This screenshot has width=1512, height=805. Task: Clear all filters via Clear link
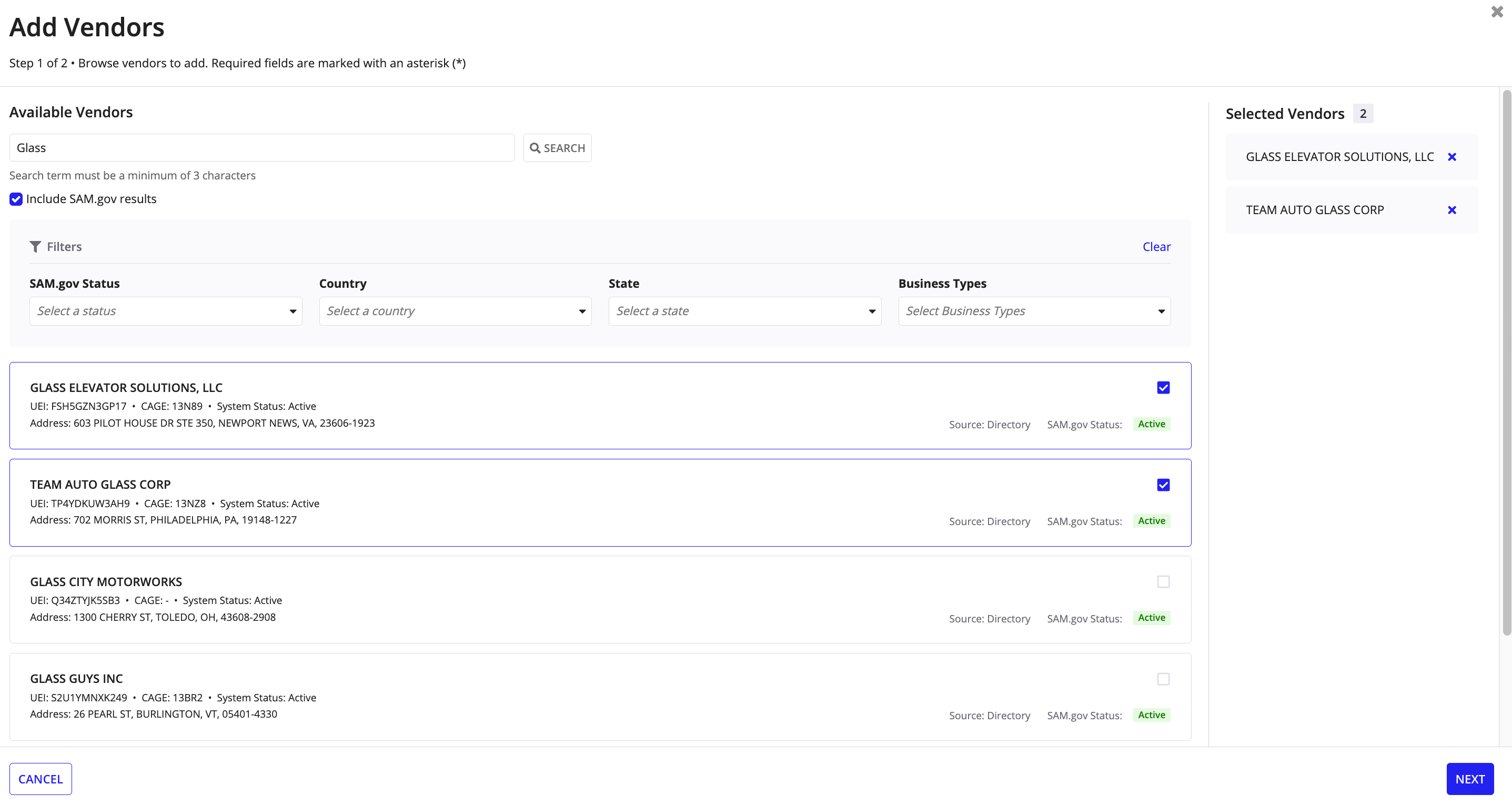1156,247
